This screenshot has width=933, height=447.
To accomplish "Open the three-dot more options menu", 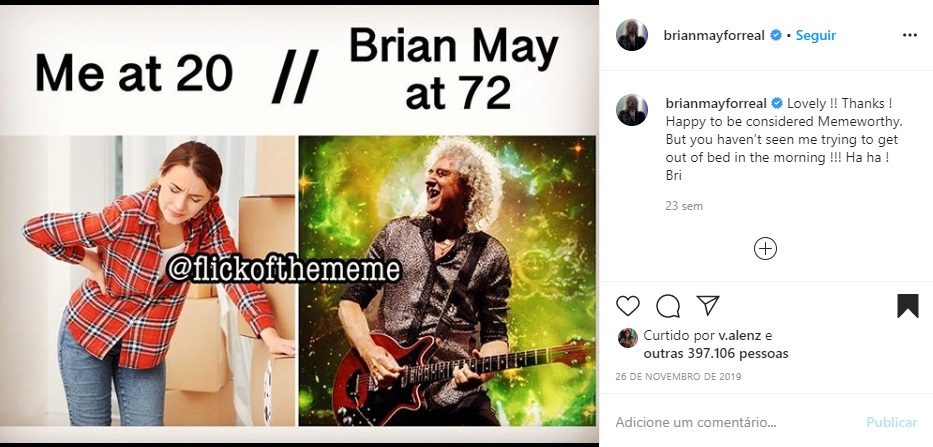I will click(910, 35).
